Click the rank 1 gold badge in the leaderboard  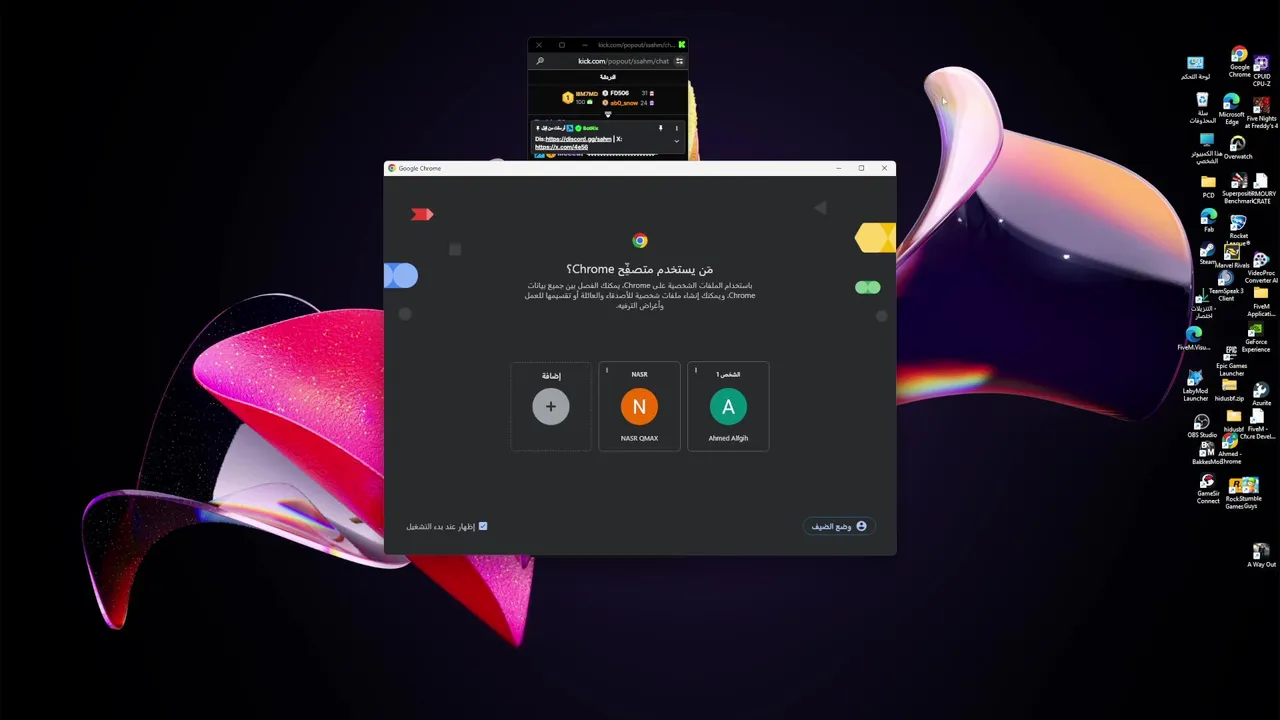568,98
